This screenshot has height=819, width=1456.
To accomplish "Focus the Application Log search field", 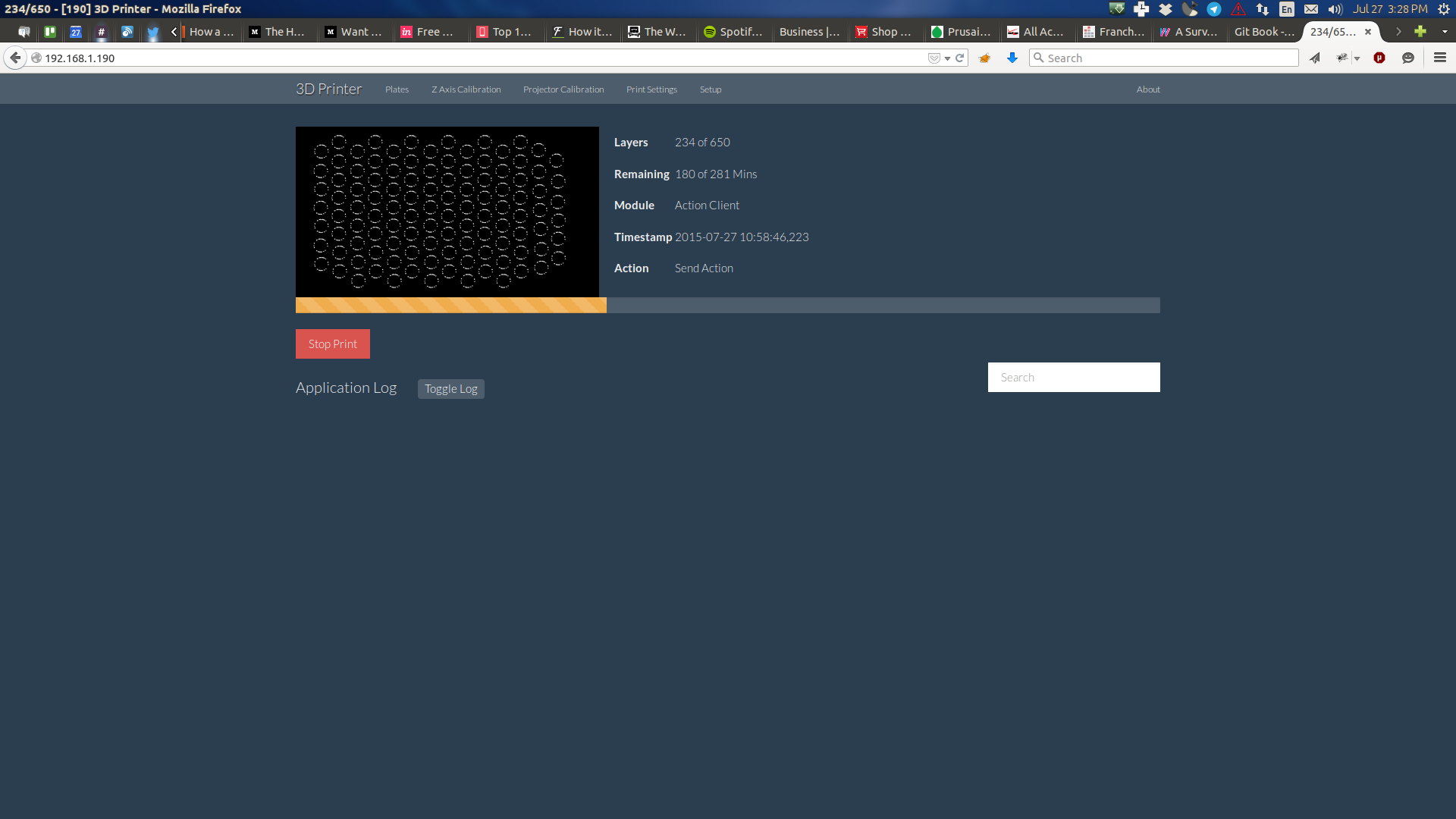I will (1073, 377).
